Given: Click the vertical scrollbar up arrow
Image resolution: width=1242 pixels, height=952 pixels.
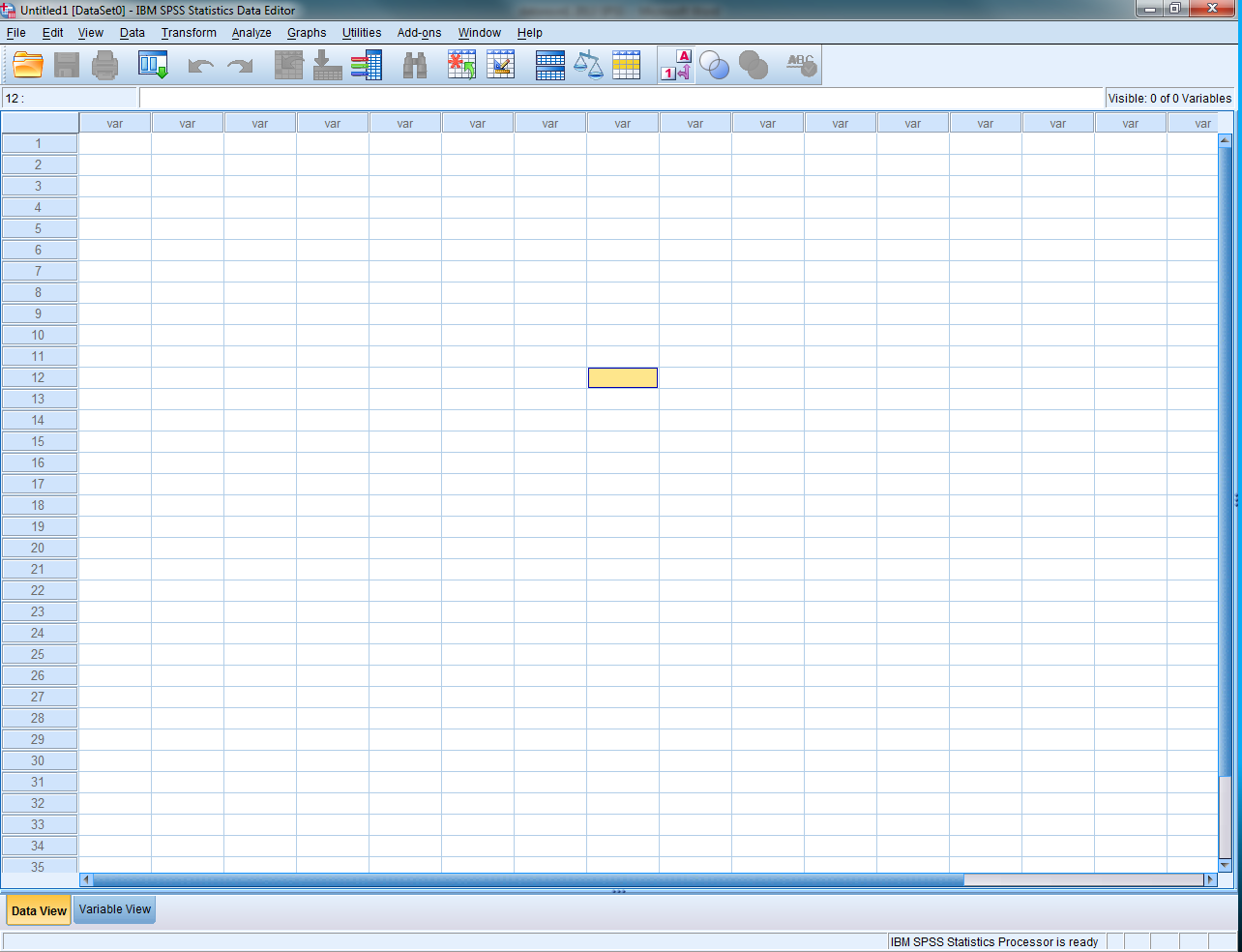Looking at the screenshot, I should pos(1225,140).
